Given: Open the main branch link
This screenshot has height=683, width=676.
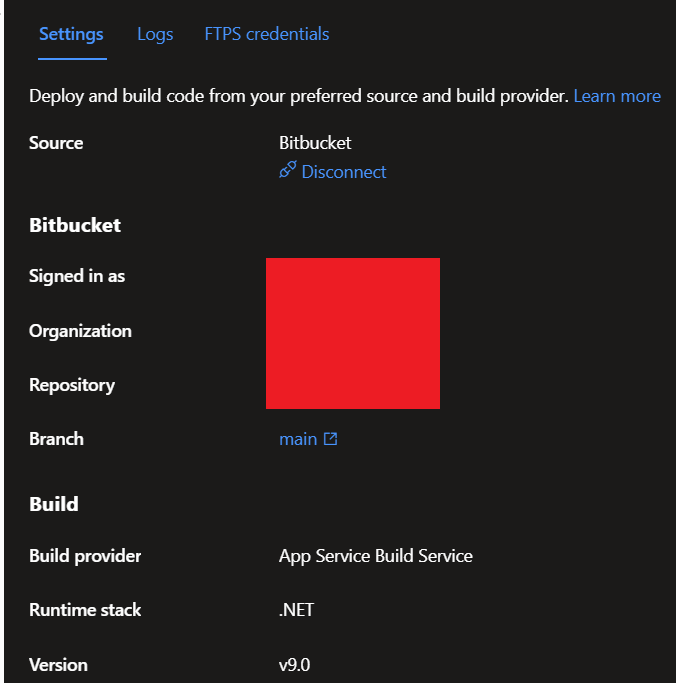Looking at the screenshot, I should click(x=298, y=439).
